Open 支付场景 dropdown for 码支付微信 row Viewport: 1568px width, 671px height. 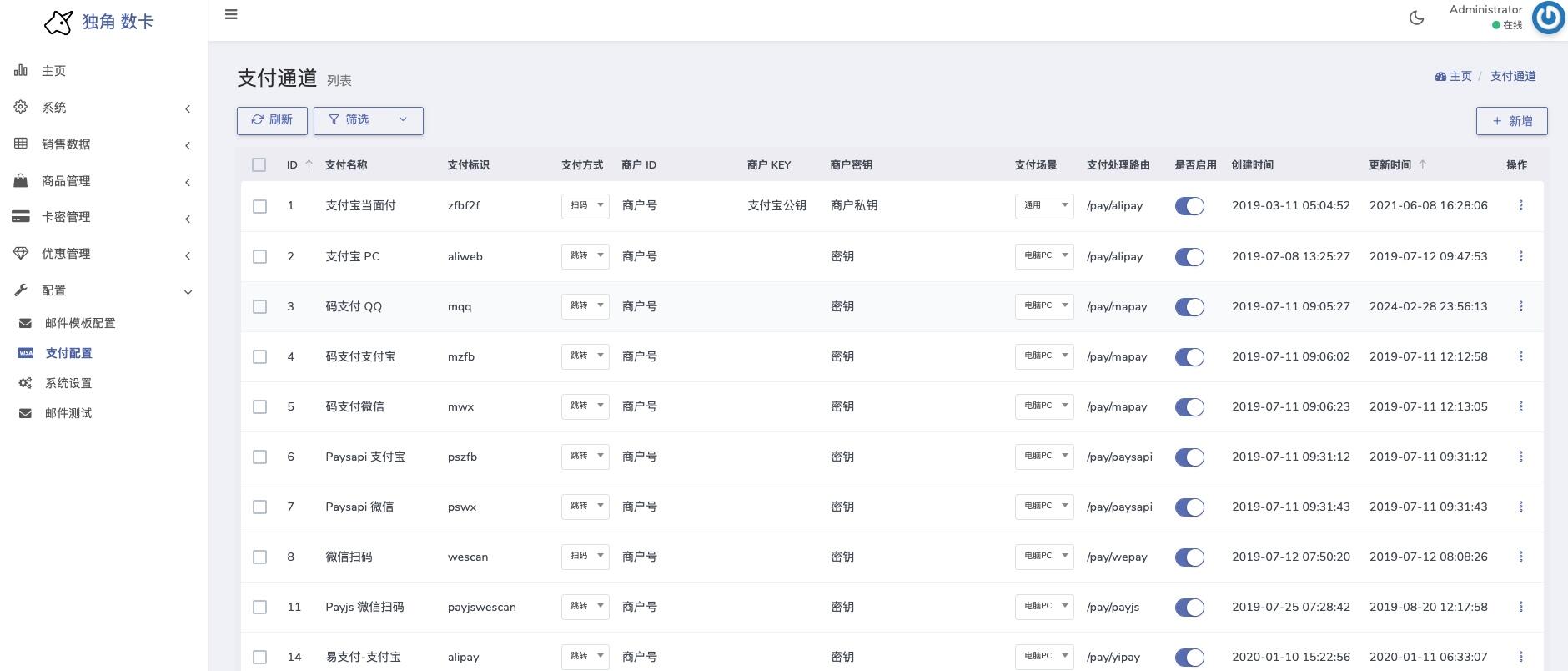click(1043, 406)
